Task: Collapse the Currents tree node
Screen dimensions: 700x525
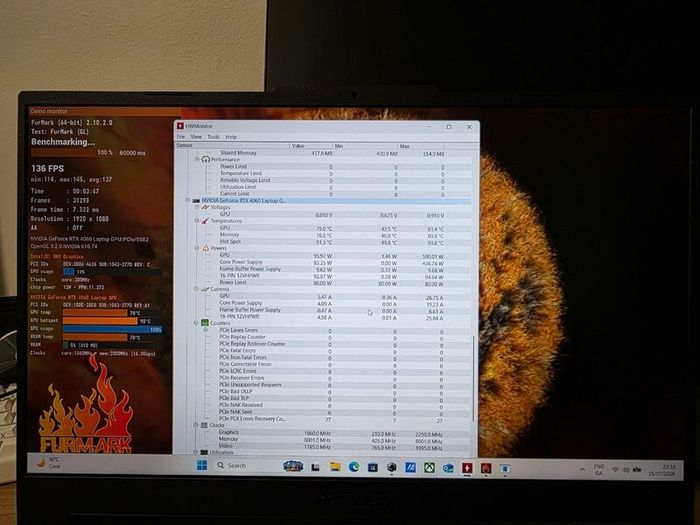Action: click(x=196, y=289)
